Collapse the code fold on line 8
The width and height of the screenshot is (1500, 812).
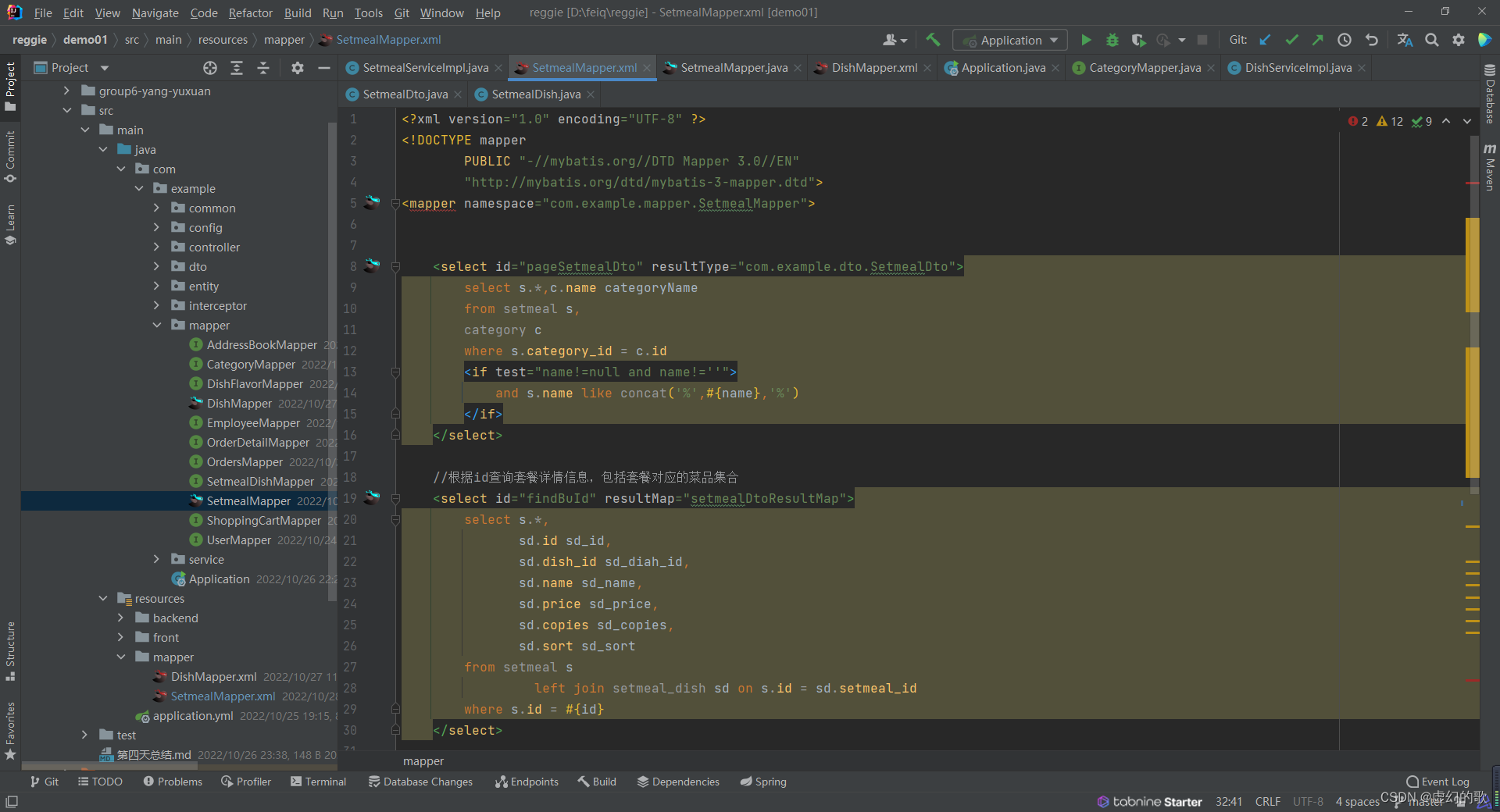[x=395, y=267]
